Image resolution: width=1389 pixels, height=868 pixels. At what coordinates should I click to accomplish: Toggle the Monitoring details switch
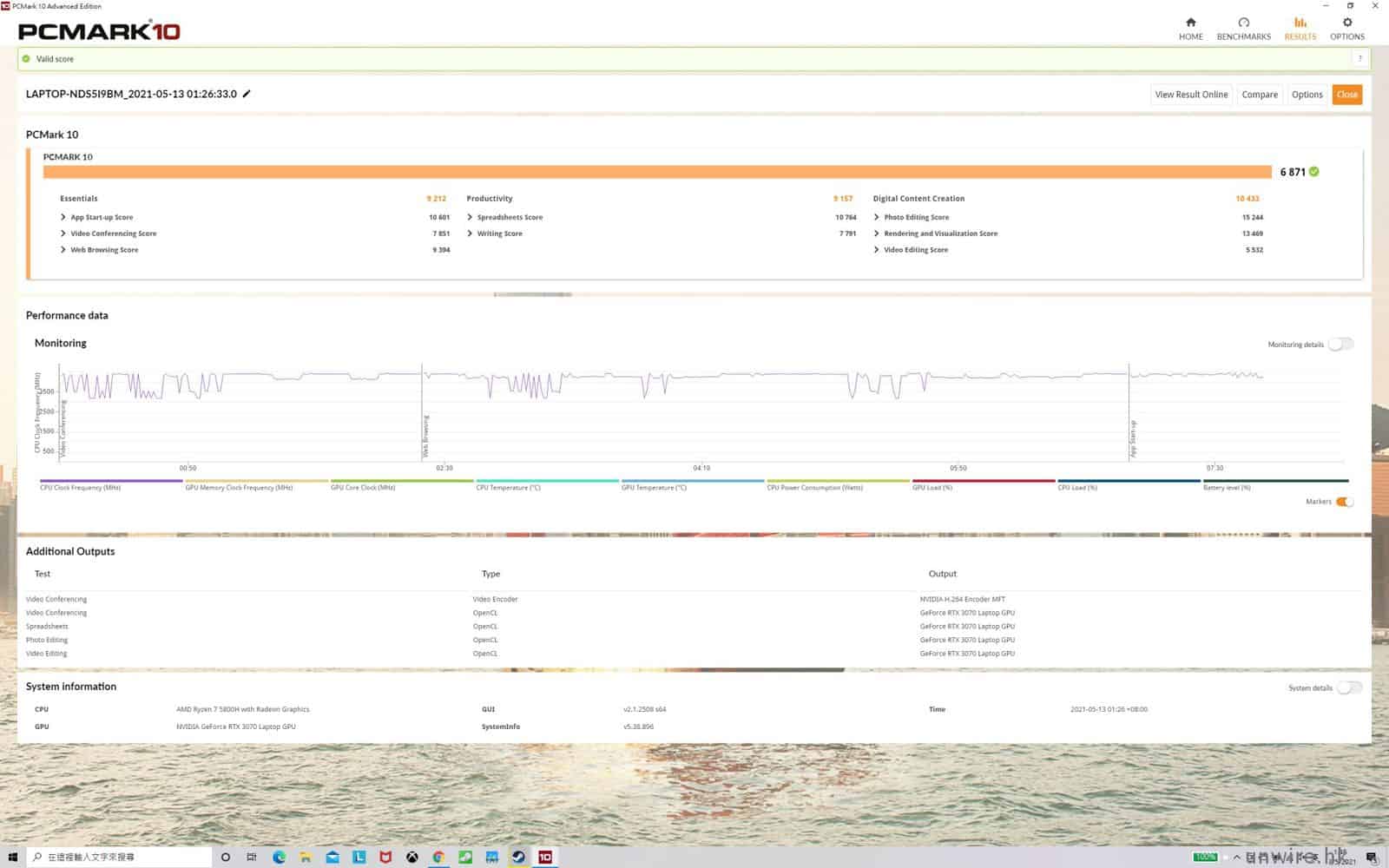1340,345
